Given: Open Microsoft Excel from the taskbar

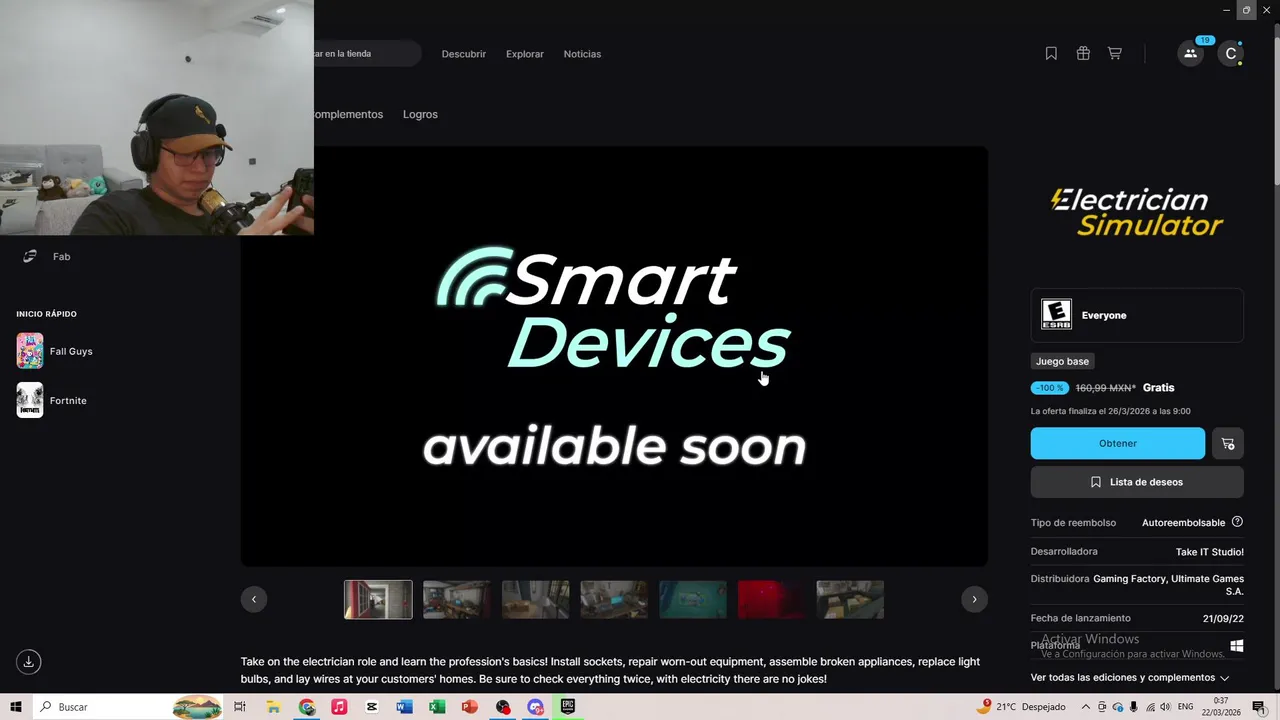Looking at the screenshot, I should 437,707.
